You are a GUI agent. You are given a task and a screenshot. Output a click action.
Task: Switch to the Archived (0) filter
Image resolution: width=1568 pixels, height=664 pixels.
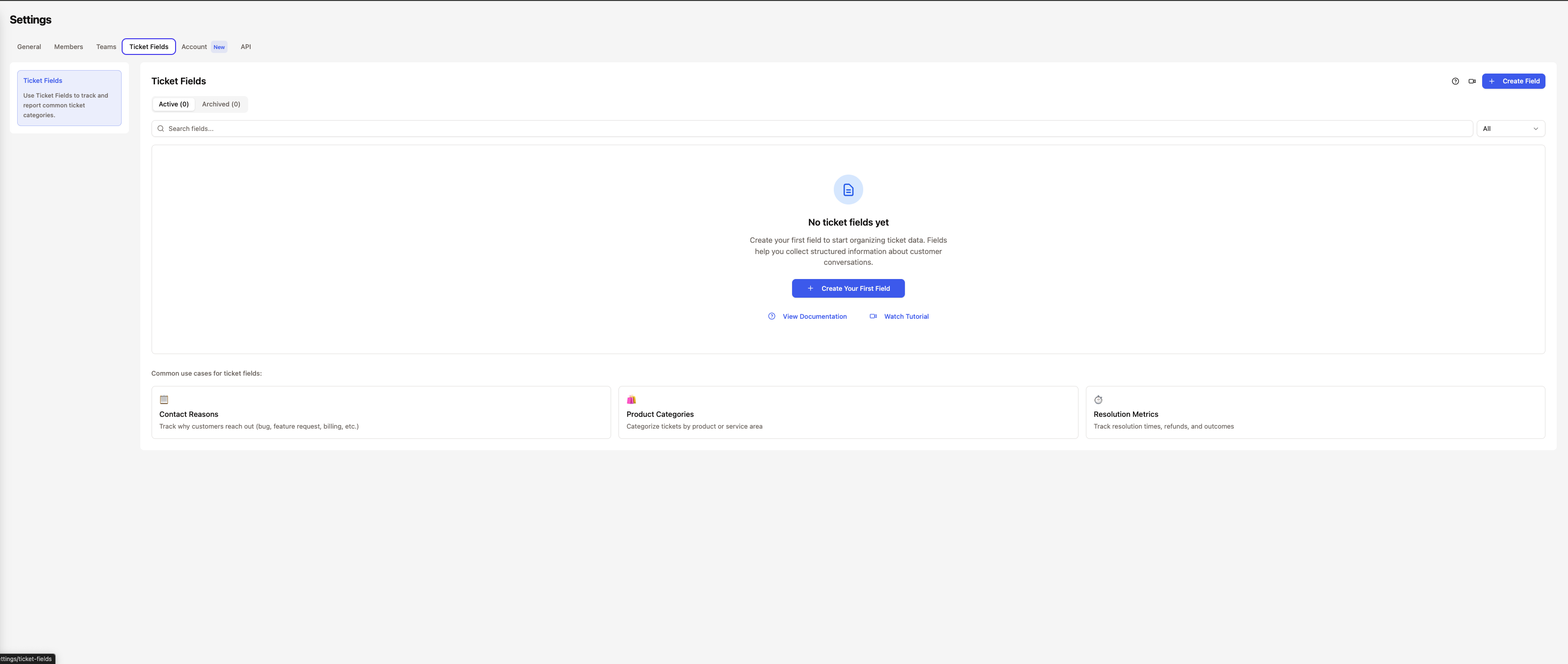(221, 104)
